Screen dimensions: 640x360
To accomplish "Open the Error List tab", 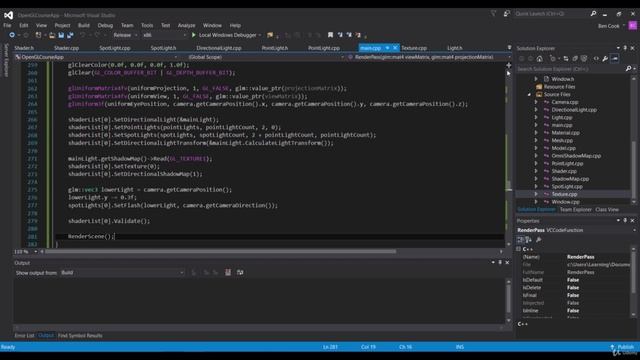I will [24, 336].
